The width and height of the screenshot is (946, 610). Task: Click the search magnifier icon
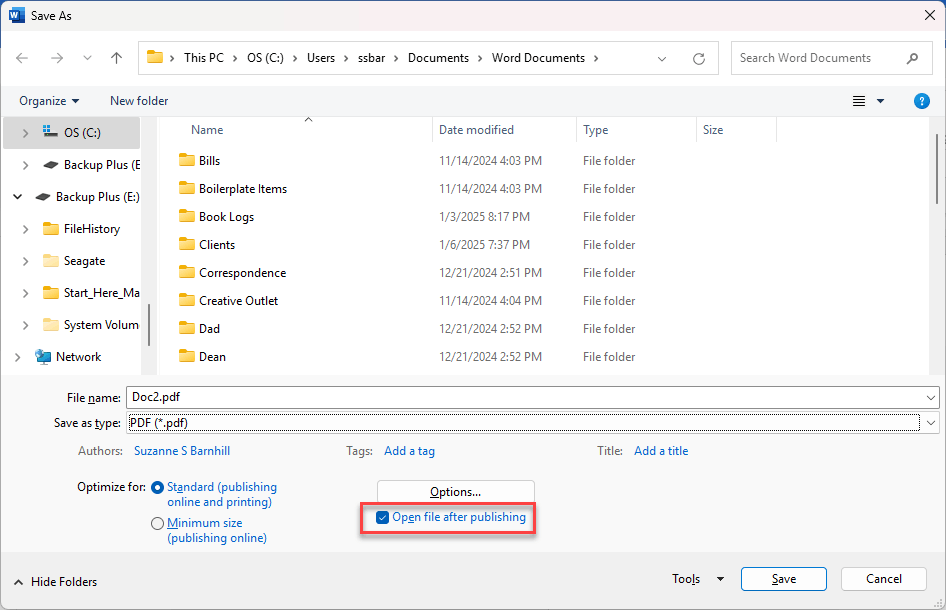pyautogui.click(x=912, y=59)
